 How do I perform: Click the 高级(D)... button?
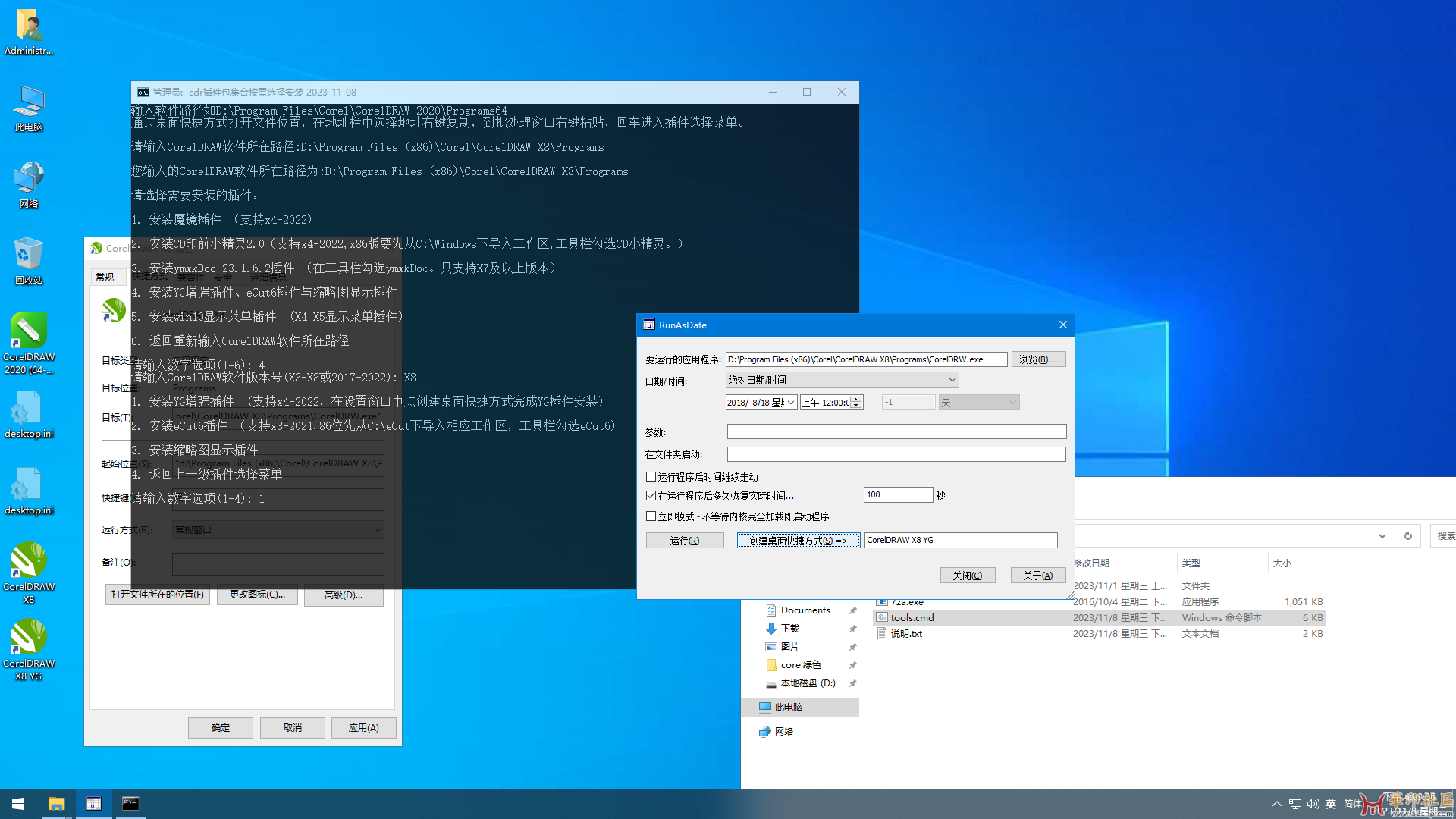344,595
